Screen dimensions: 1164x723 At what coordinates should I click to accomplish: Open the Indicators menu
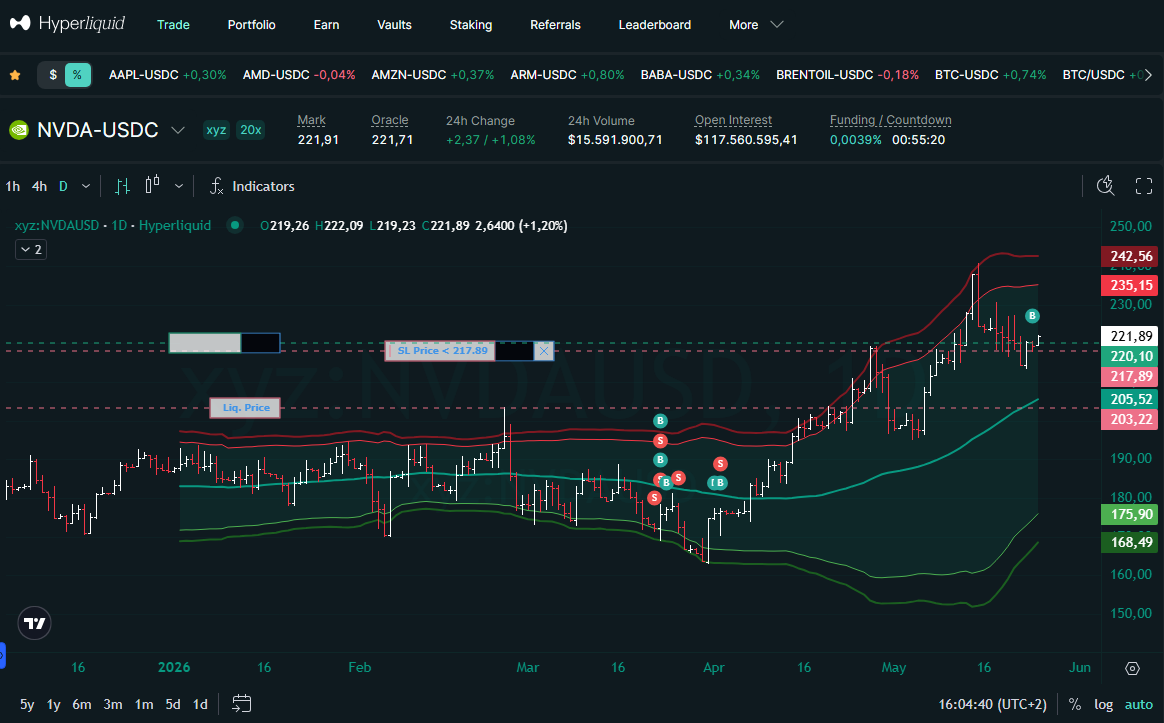[252, 186]
